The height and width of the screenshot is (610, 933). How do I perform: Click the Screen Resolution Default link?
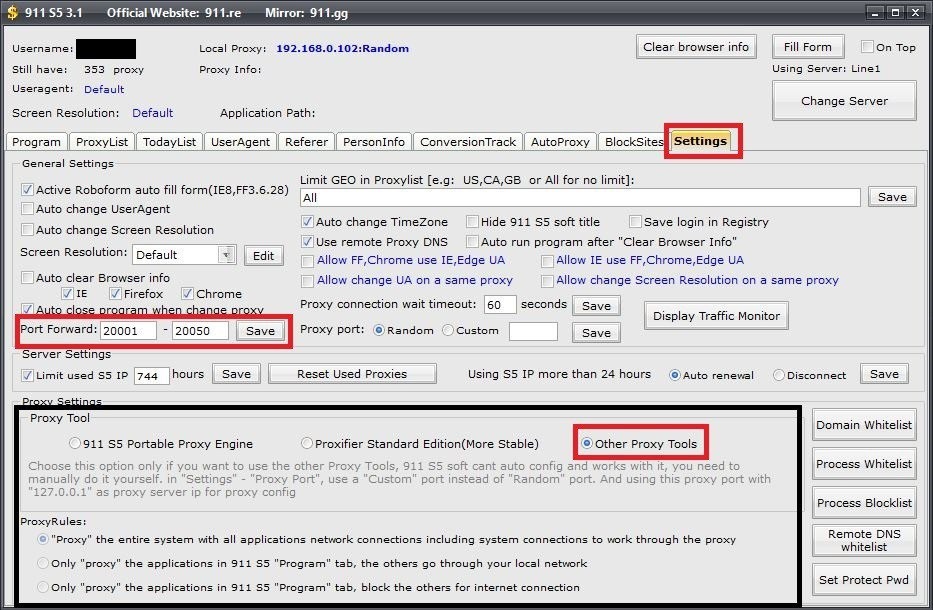pyautogui.click(x=152, y=113)
